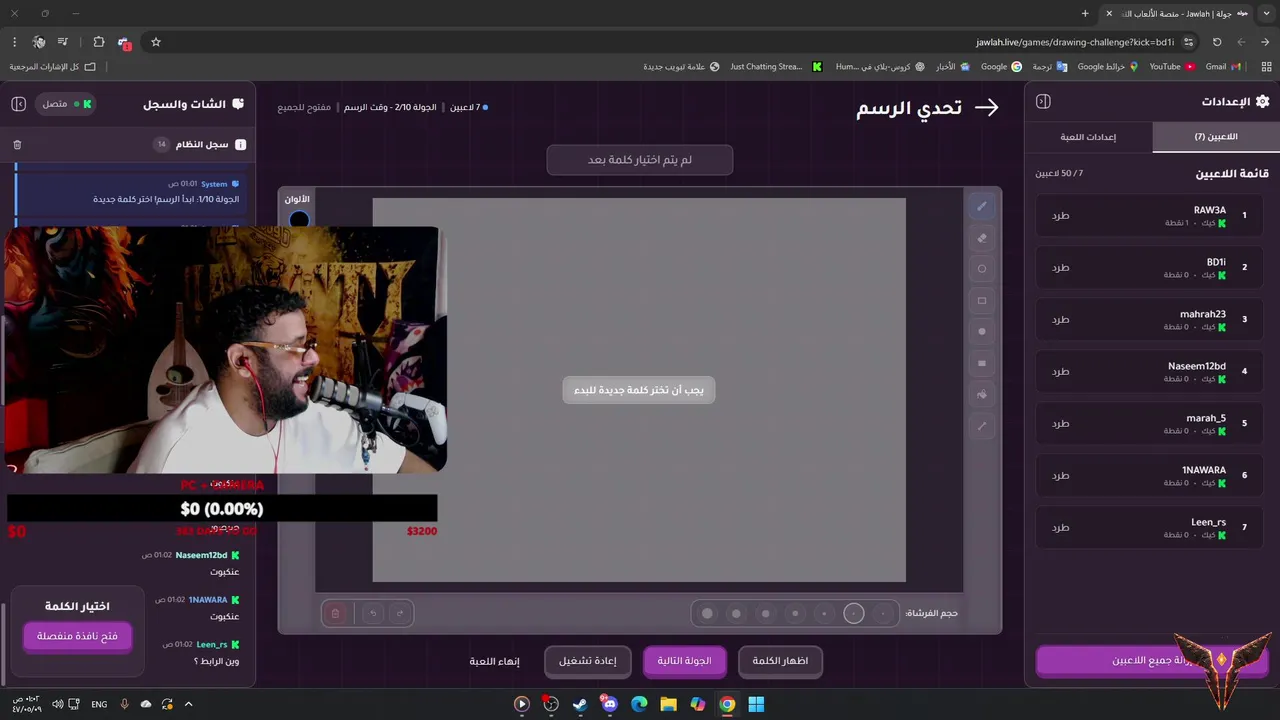The height and width of the screenshot is (720, 1280).
Task: Click the settings gear icon in الإعدادات header
Action: [x=1262, y=102]
